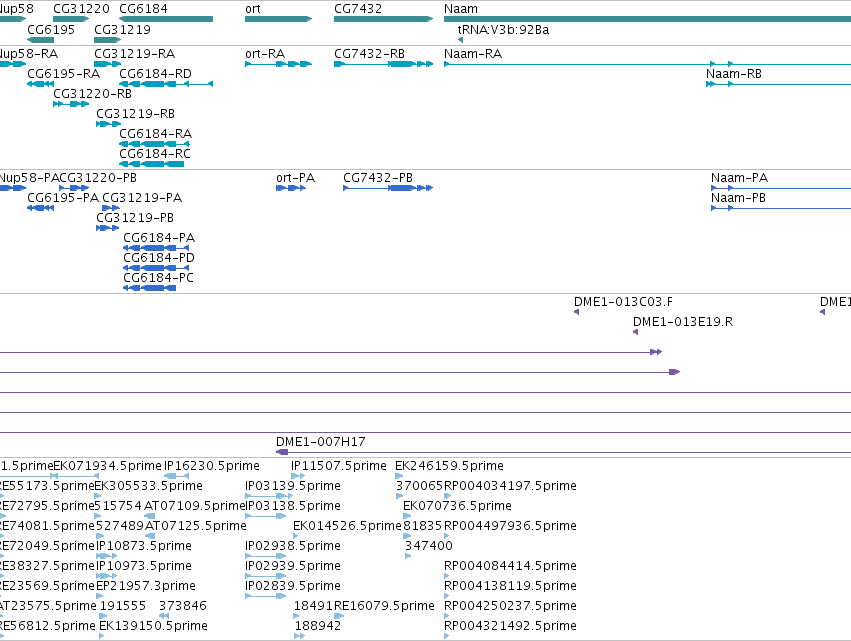Screen dimensions: 851x641
Task: Click the CG31219-RB transcript label
Action: [x=135, y=113]
